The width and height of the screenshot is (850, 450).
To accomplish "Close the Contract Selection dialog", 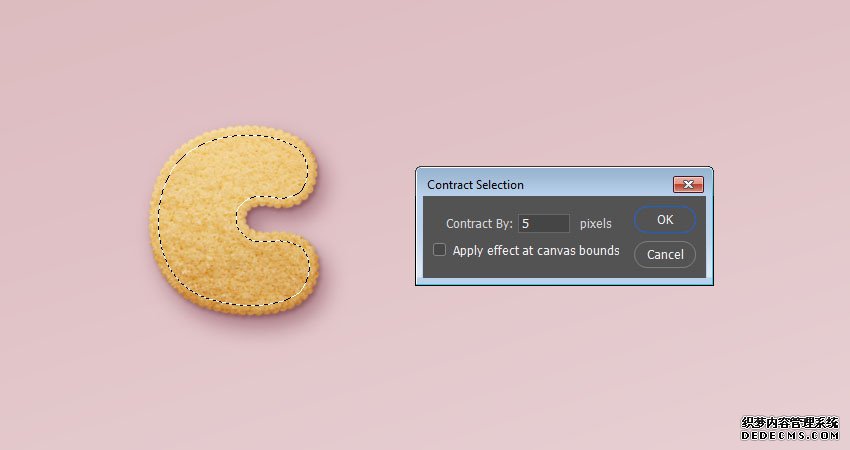I will coord(688,184).
